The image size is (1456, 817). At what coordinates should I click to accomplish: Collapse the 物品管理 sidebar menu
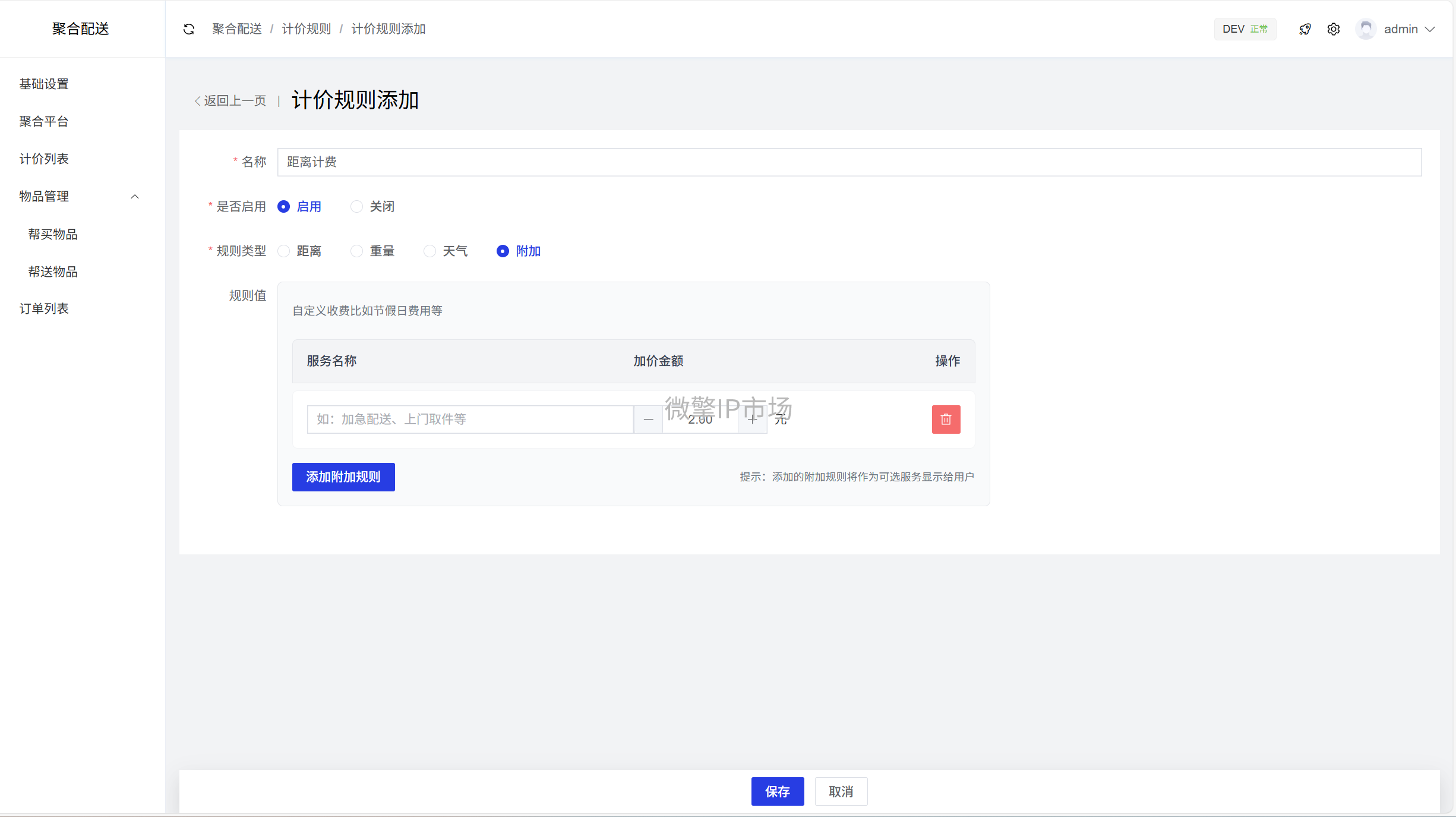point(135,197)
